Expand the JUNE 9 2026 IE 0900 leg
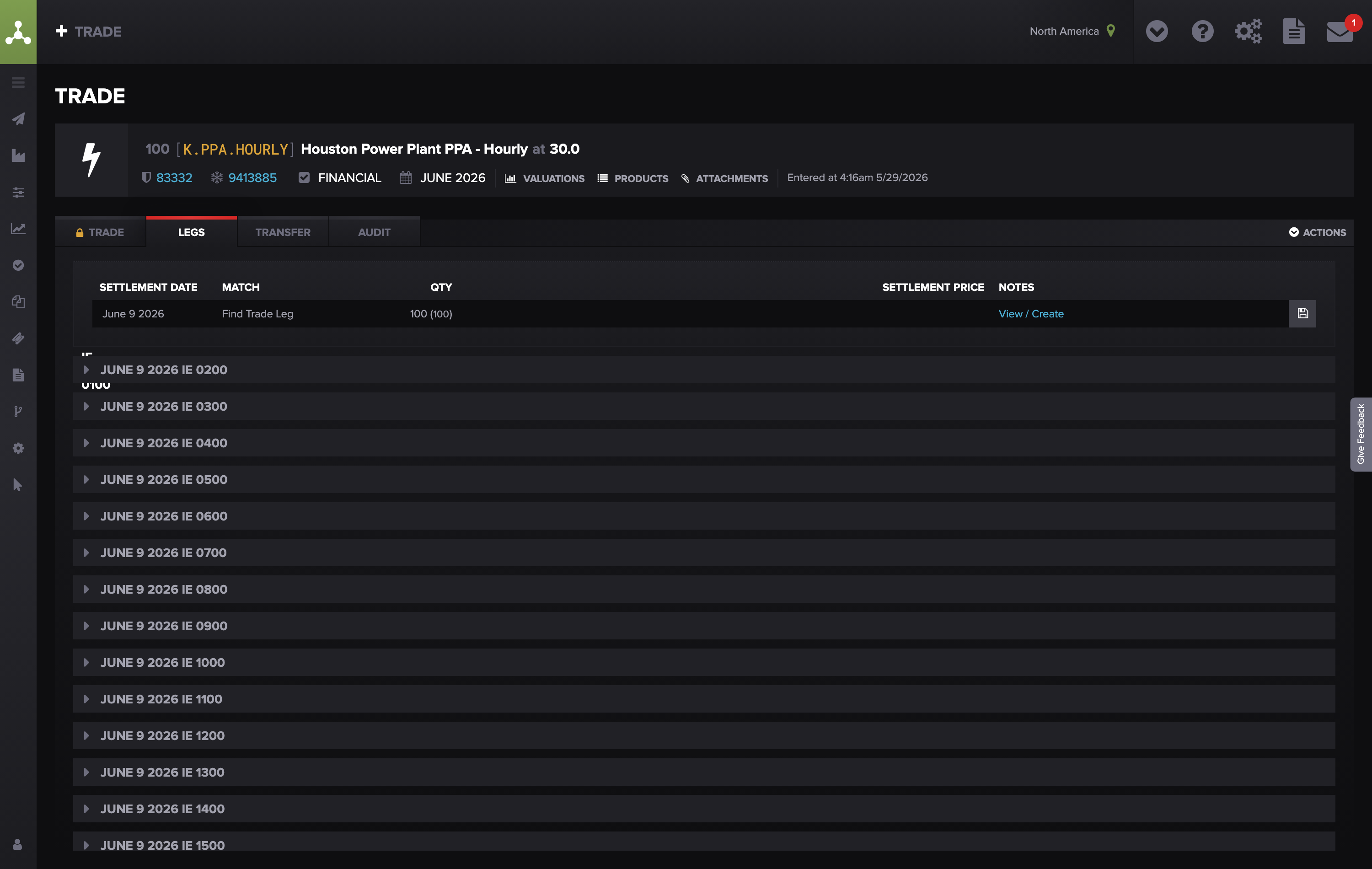Viewport: 1372px width, 869px height. pos(704,626)
